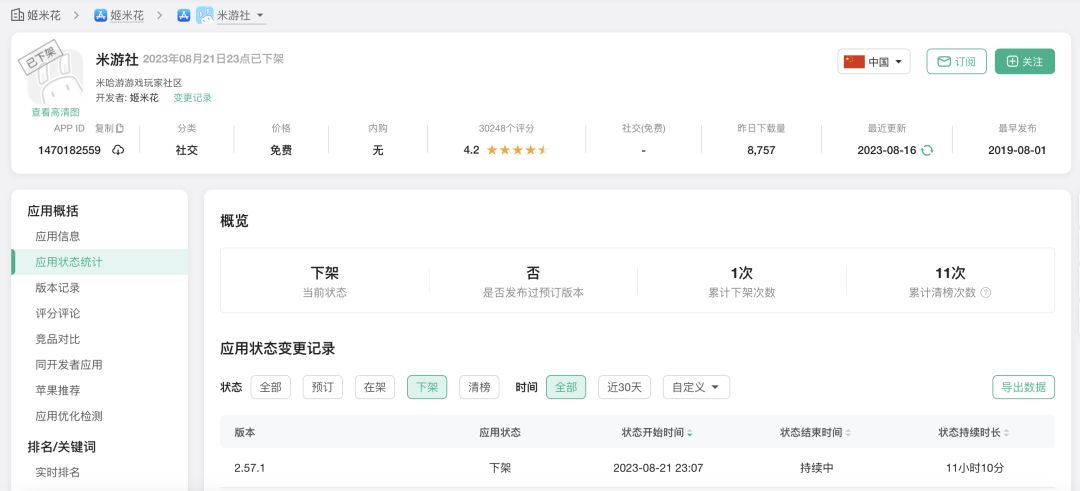Click the developer icon before first 姬米花 breadcrumb

(17, 15)
